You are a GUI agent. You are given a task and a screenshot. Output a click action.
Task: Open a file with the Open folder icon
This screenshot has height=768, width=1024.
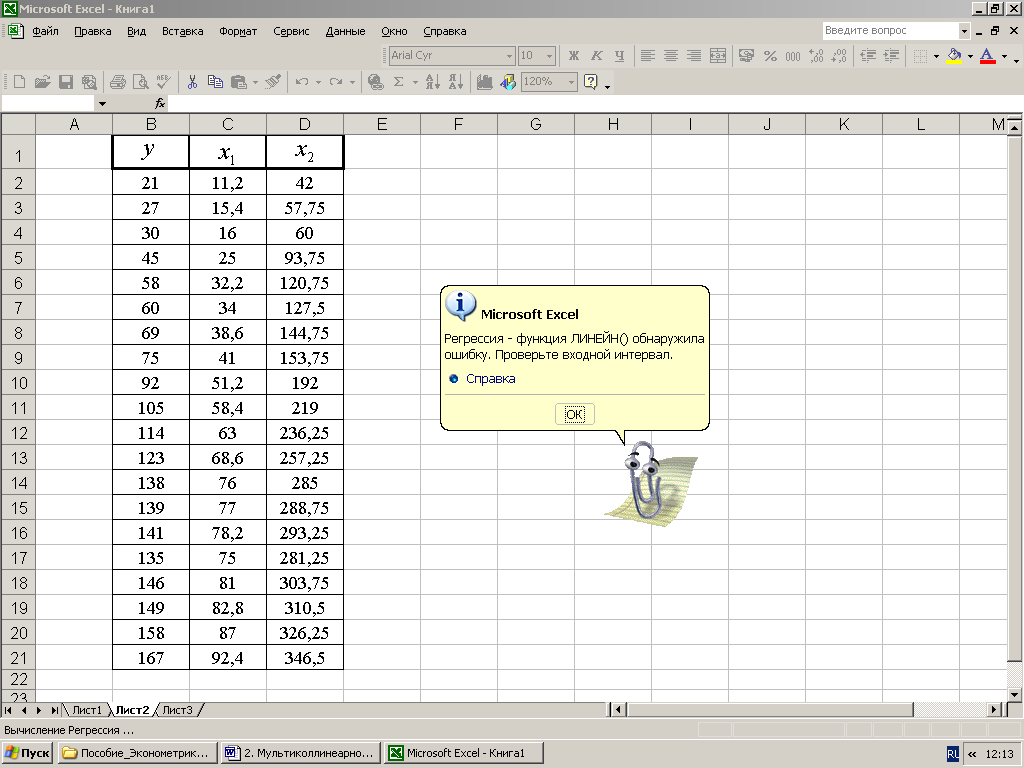42,82
